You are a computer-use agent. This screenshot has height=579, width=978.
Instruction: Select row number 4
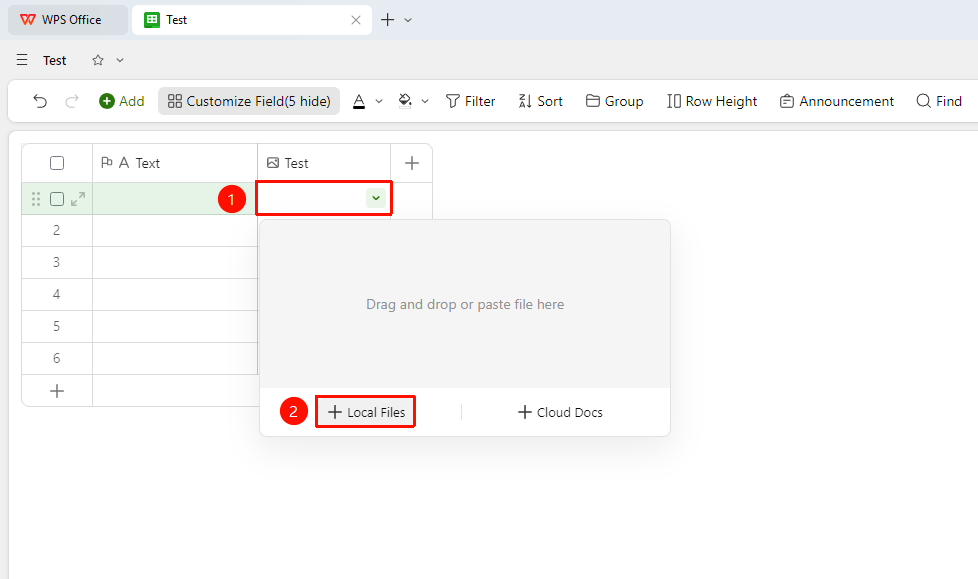coord(57,294)
